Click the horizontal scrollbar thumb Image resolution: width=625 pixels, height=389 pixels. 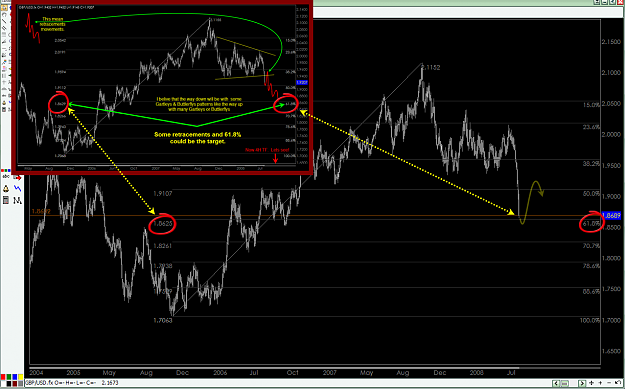tap(565, 383)
